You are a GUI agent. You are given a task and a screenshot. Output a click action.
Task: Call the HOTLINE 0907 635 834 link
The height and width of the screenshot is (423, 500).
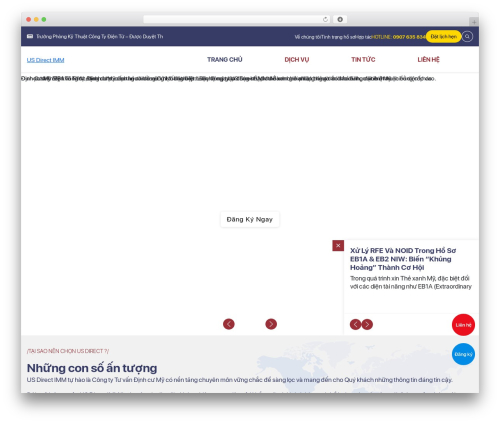(x=398, y=37)
